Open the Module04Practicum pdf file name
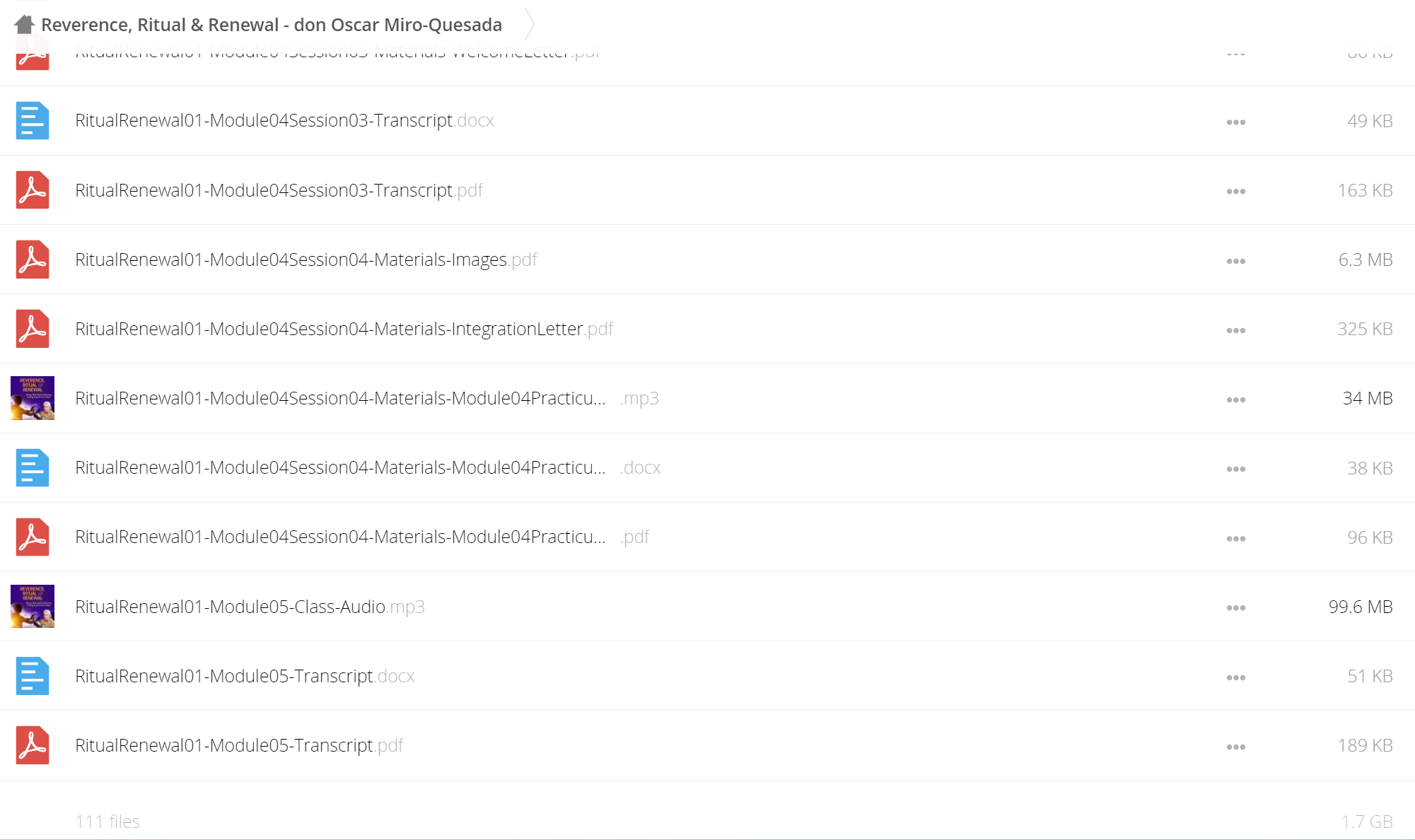The height and width of the screenshot is (840, 1415). click(362, 537)
